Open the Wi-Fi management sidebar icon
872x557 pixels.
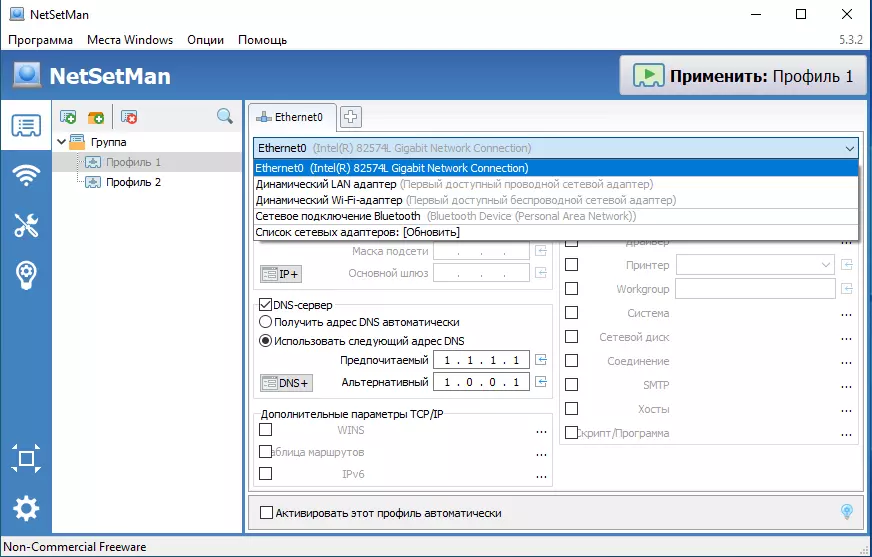tap(26, 176)
